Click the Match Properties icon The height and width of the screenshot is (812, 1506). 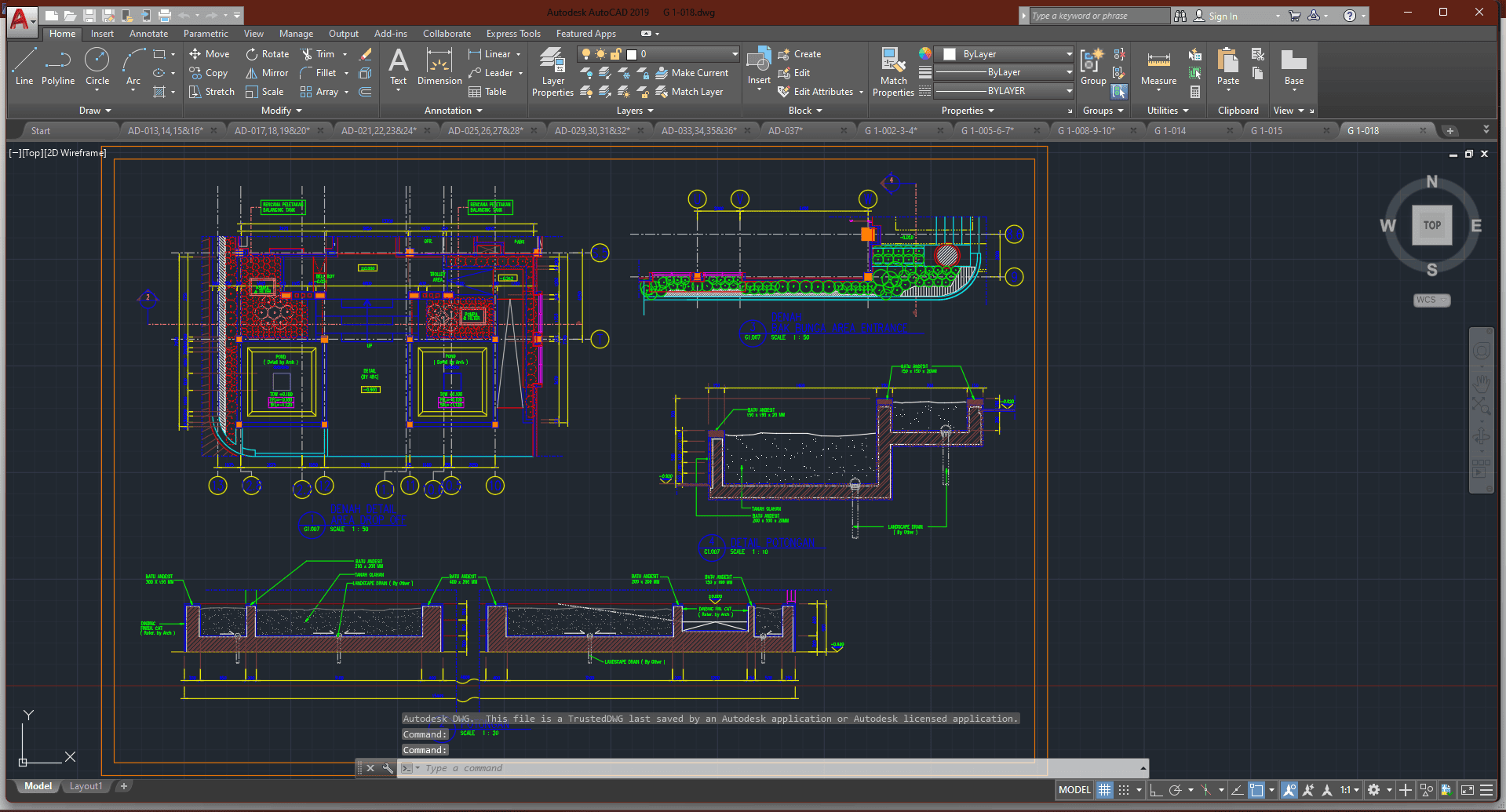coord(893,71)
